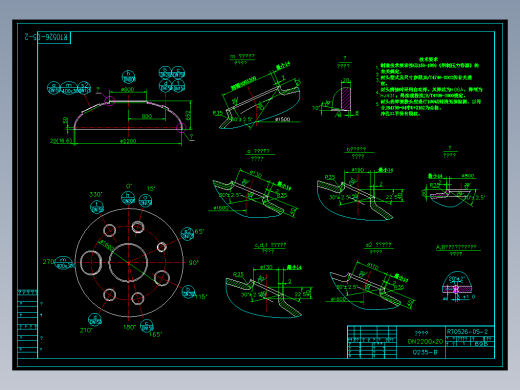Select the nozzle hole along the 165° line
Viewport: 520px width, 390px height.
click(137, 298)
